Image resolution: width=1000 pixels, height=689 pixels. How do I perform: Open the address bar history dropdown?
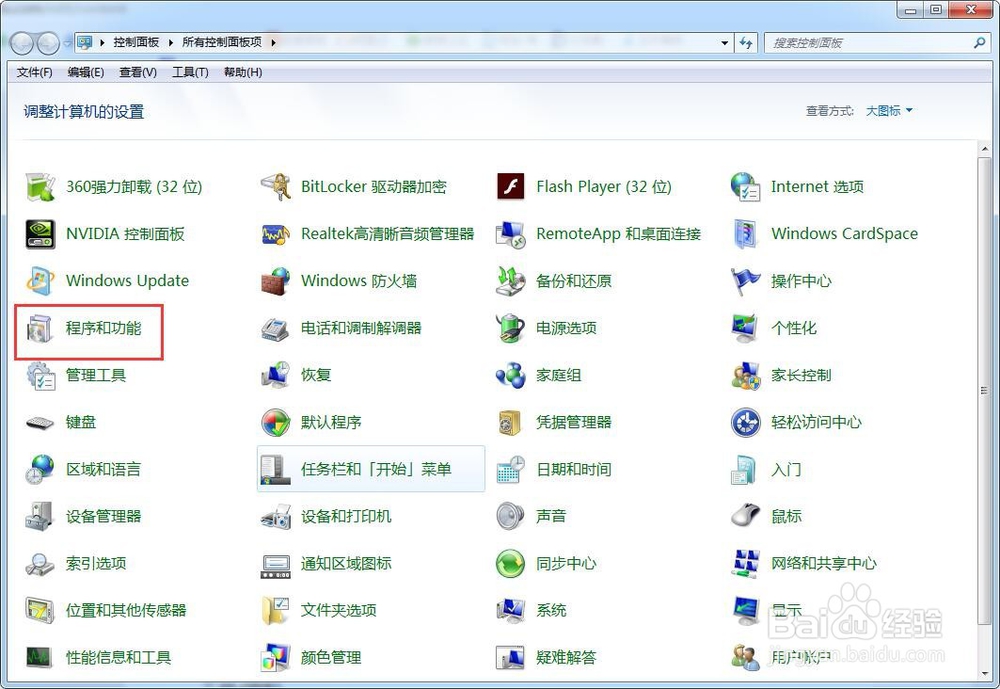[x=725, y=42]
